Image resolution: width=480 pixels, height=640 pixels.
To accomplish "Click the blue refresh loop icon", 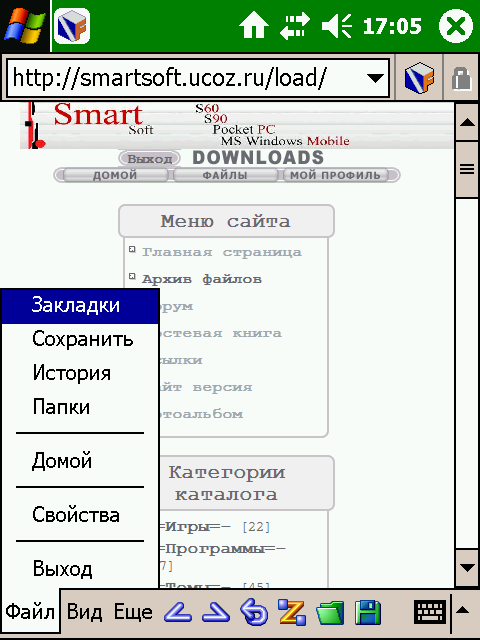I will [x=254, y=612].
